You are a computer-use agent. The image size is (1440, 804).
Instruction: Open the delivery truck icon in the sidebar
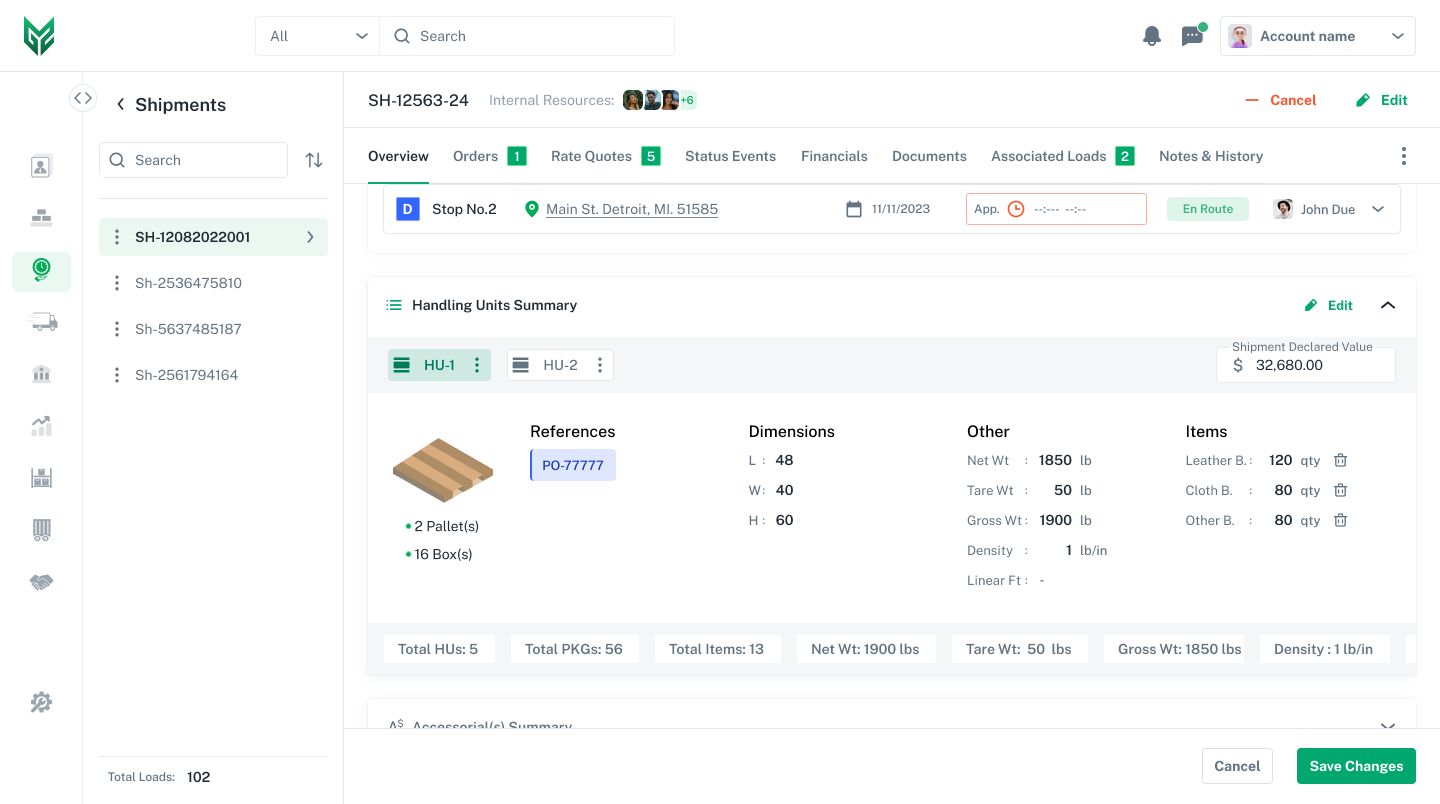tap(41, 322)
